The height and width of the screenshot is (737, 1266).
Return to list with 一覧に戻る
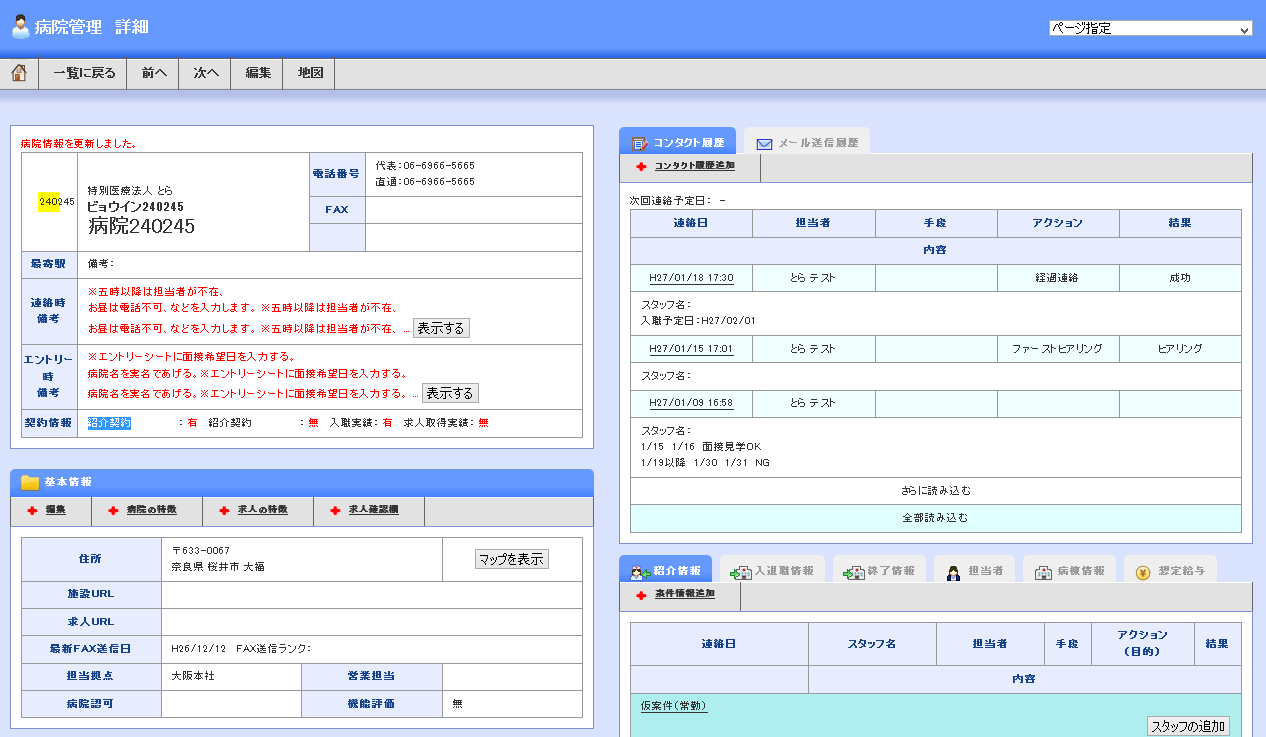tap(84, 73)
